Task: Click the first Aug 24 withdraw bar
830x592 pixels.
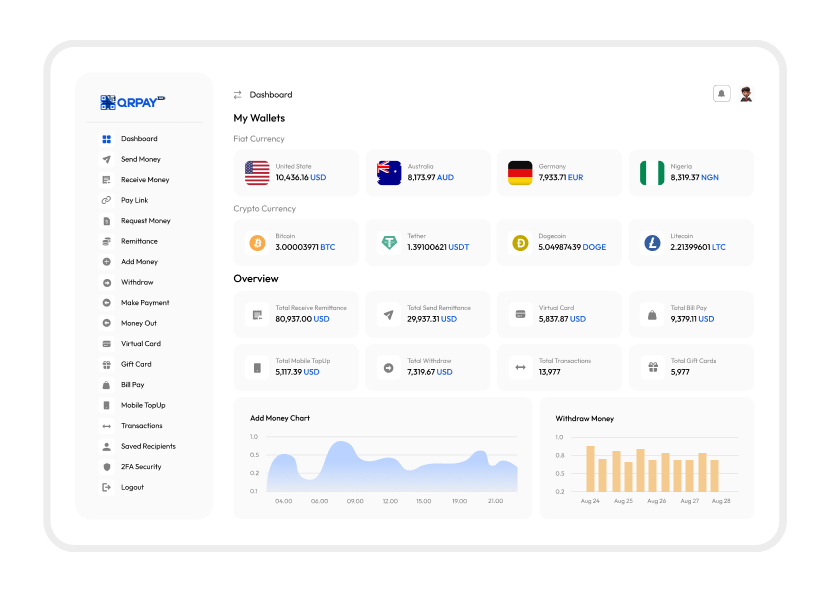Action: tap(590, 468)
